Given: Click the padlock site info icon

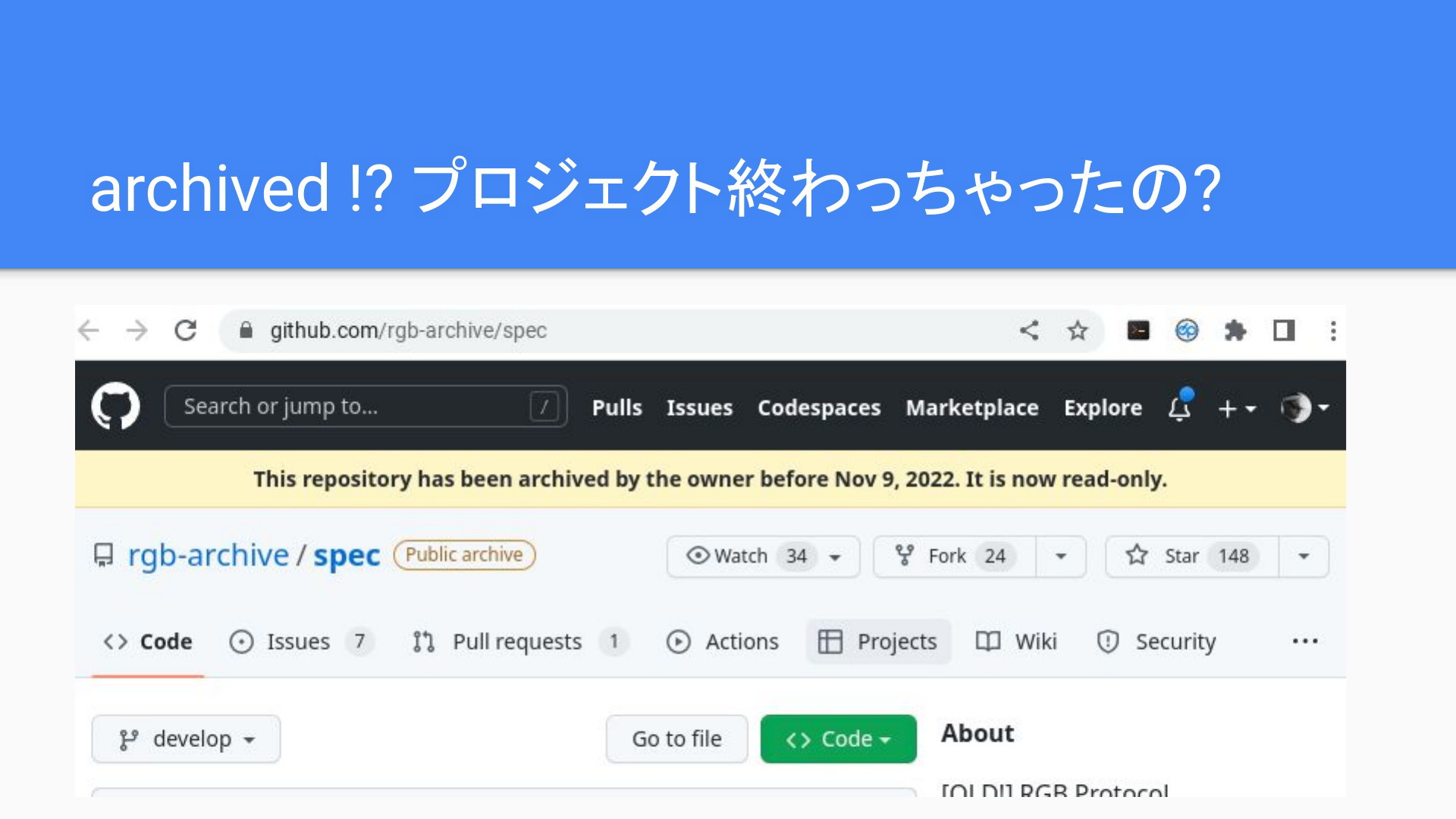Looking at the screenshot, I should click(246, 331).
